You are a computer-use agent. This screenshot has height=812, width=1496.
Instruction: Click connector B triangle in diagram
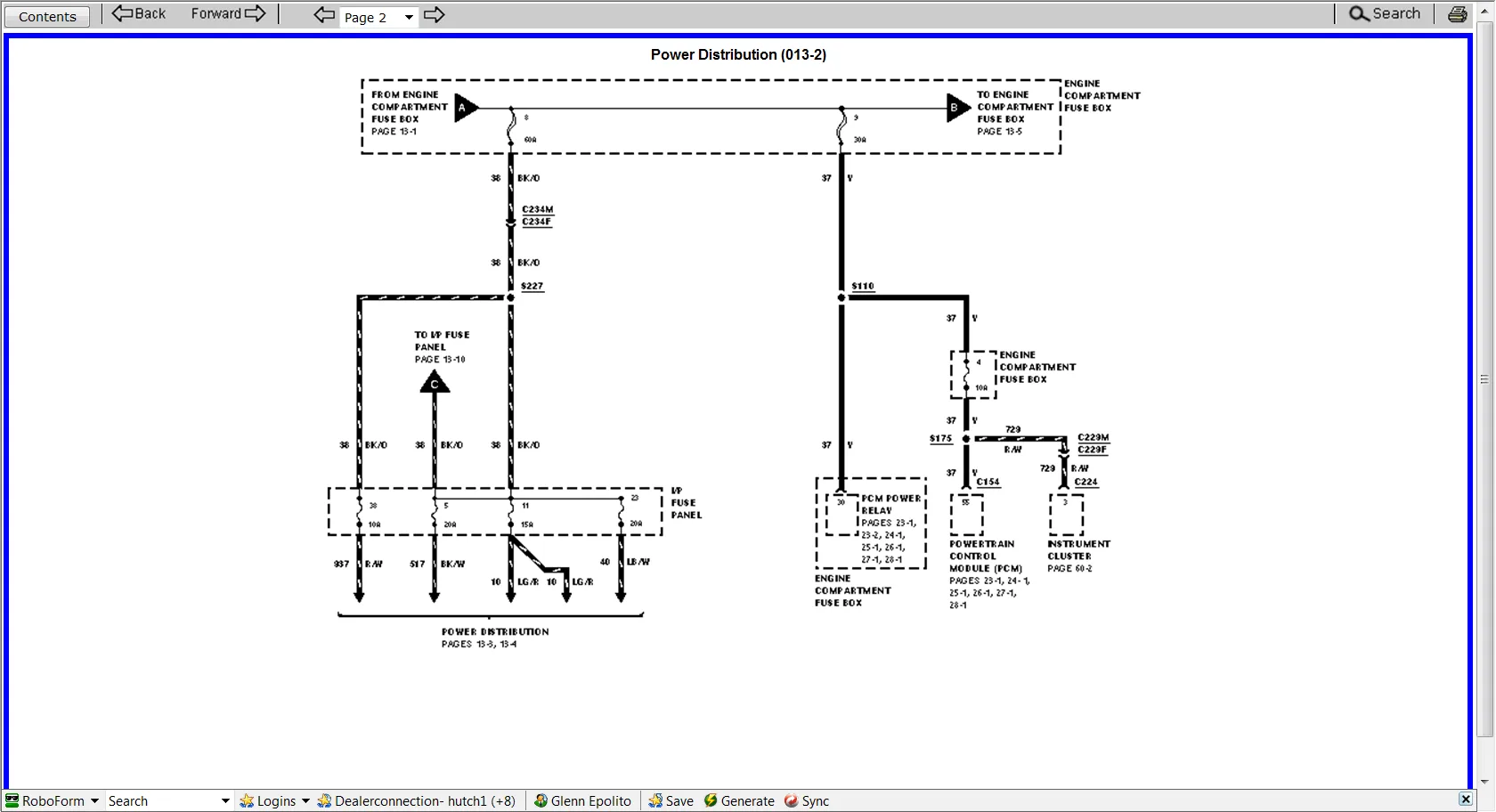click(957, 108)
